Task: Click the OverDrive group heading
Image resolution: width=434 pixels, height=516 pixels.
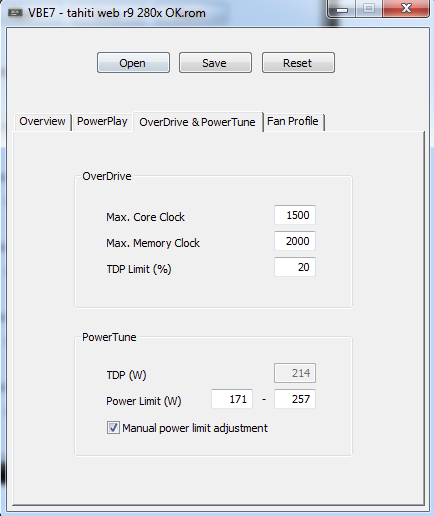Action: pos(107,176)
